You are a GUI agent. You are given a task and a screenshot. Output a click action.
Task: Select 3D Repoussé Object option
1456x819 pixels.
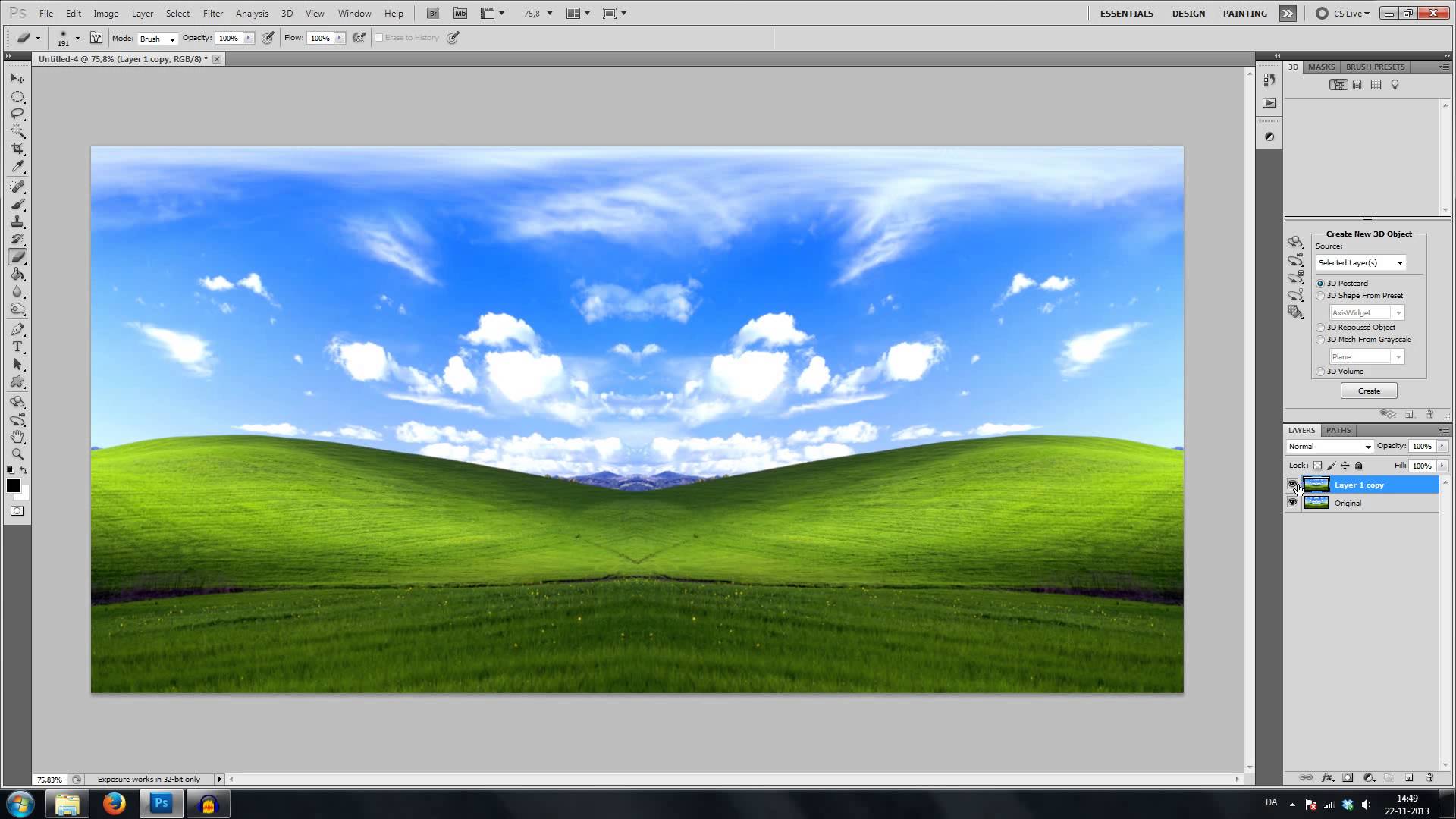1320,328
